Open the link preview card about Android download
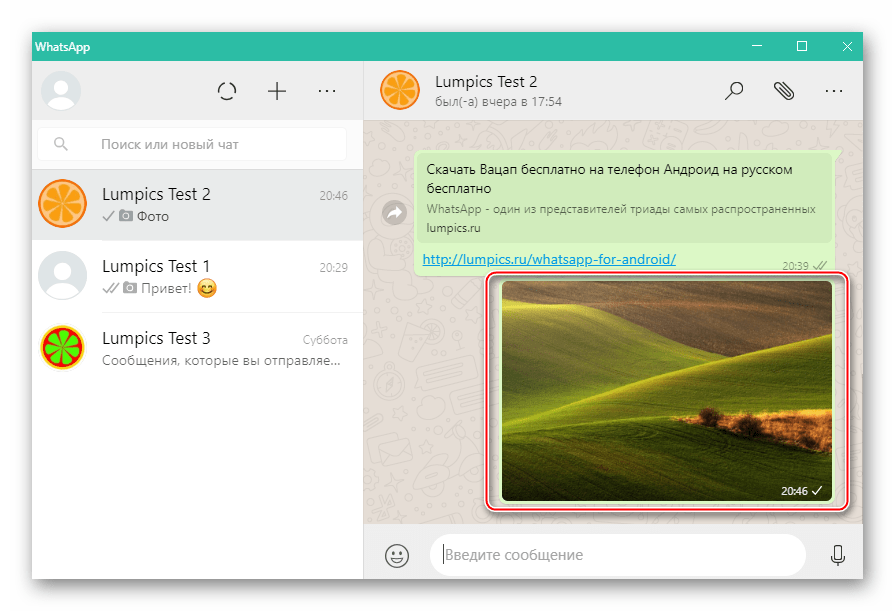Screen dimensions: 895x611 point(624,198)
